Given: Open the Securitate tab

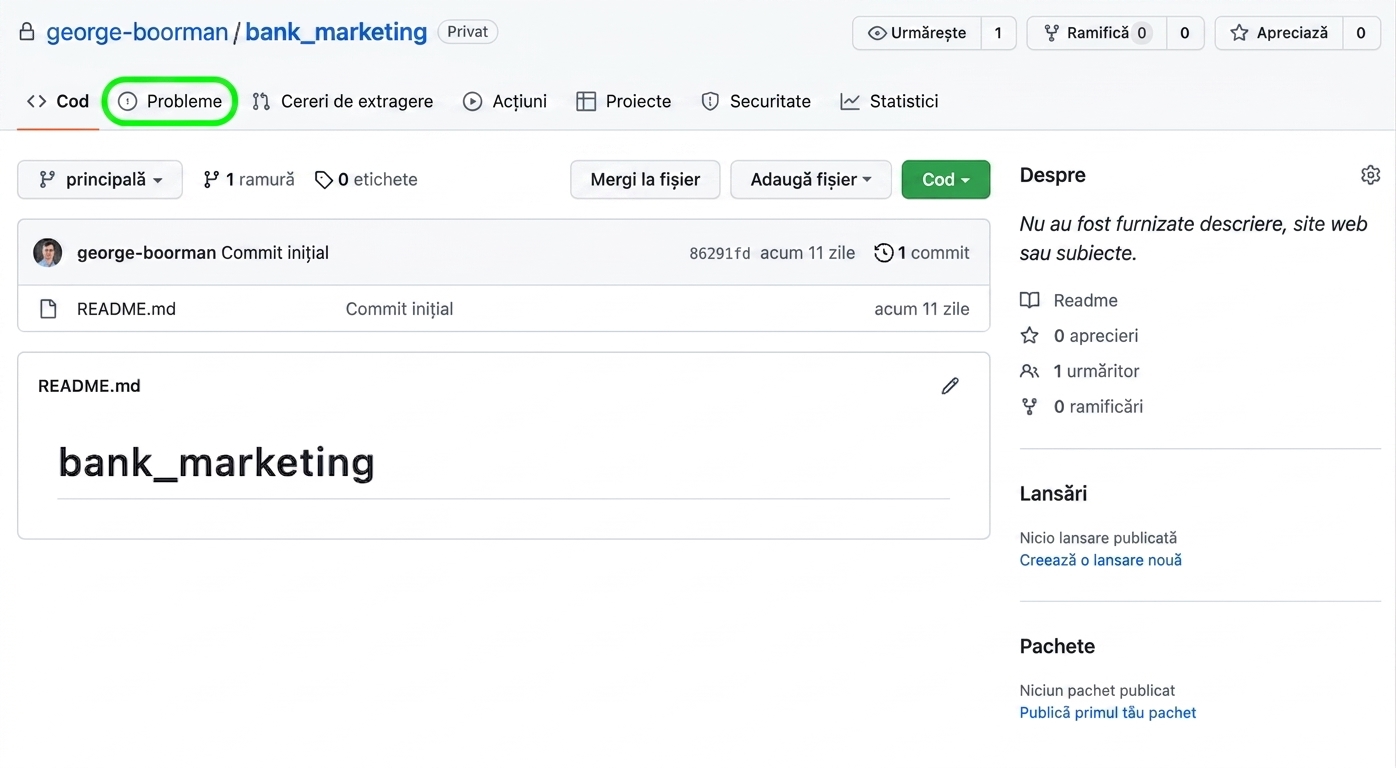Looking at the screenshot, I should point(756,101).
